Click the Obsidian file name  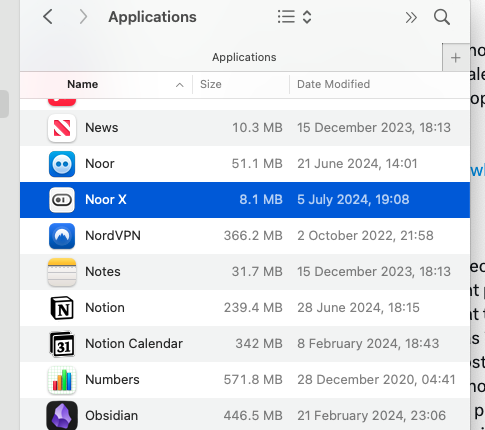point(111,416)
